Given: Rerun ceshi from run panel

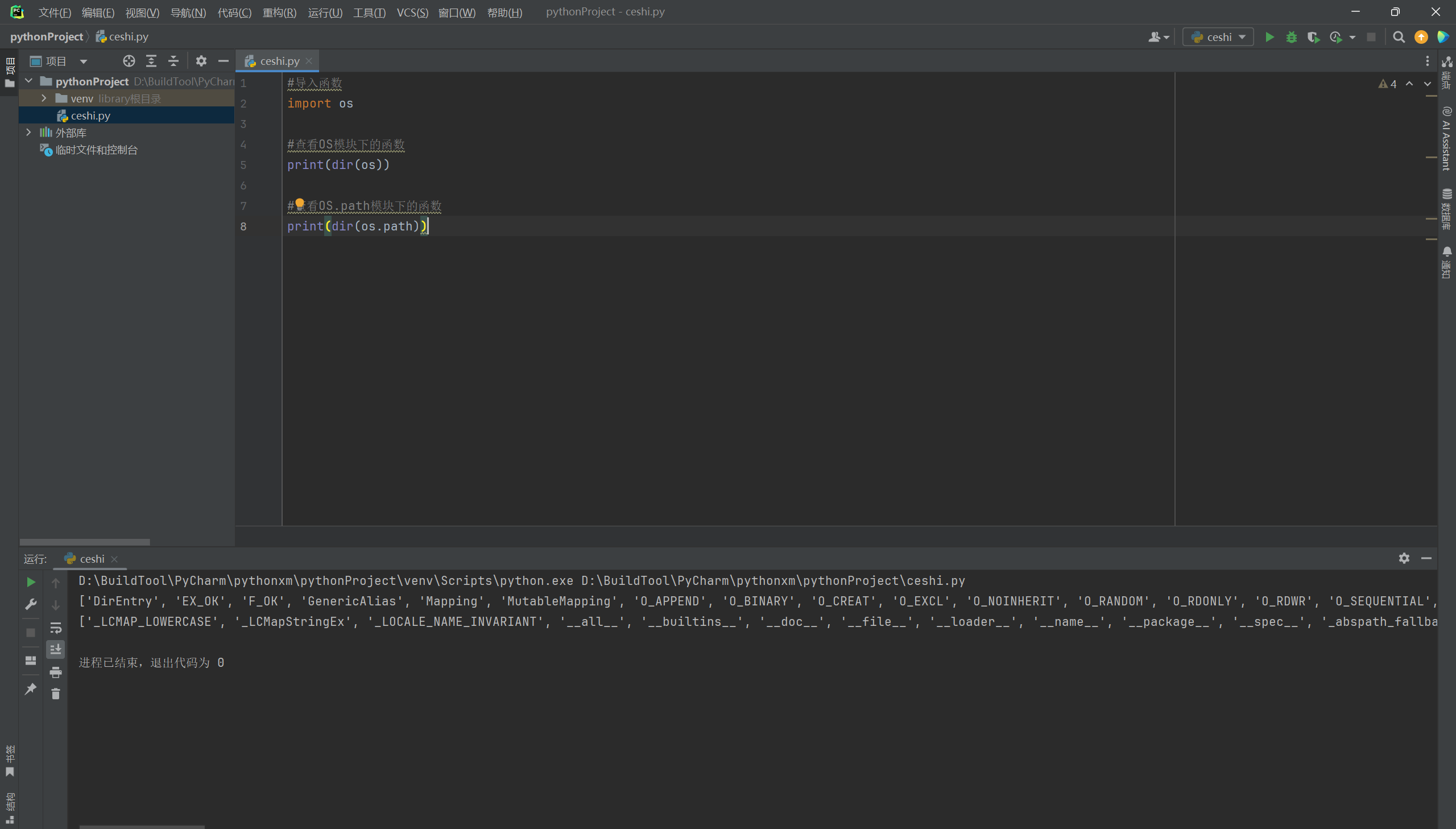Looking at the screenshot, I should 31,582.
